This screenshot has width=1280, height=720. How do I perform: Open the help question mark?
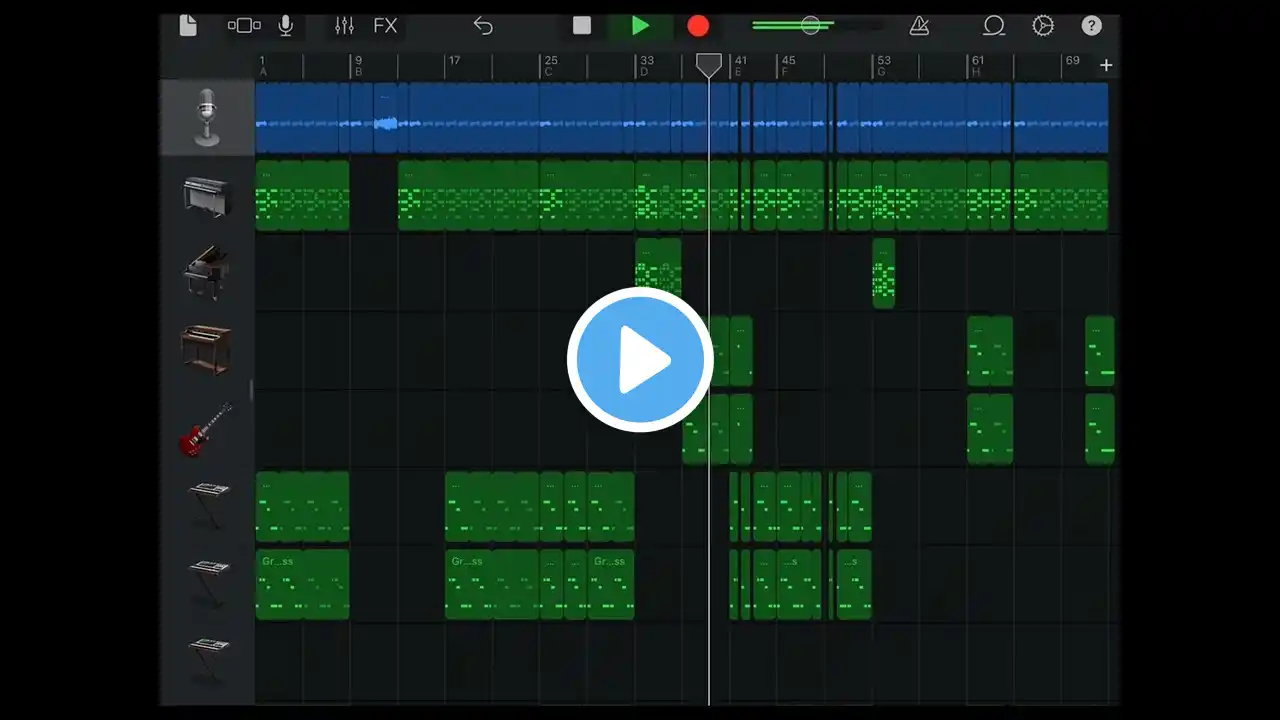click(x=1091, y=26)
